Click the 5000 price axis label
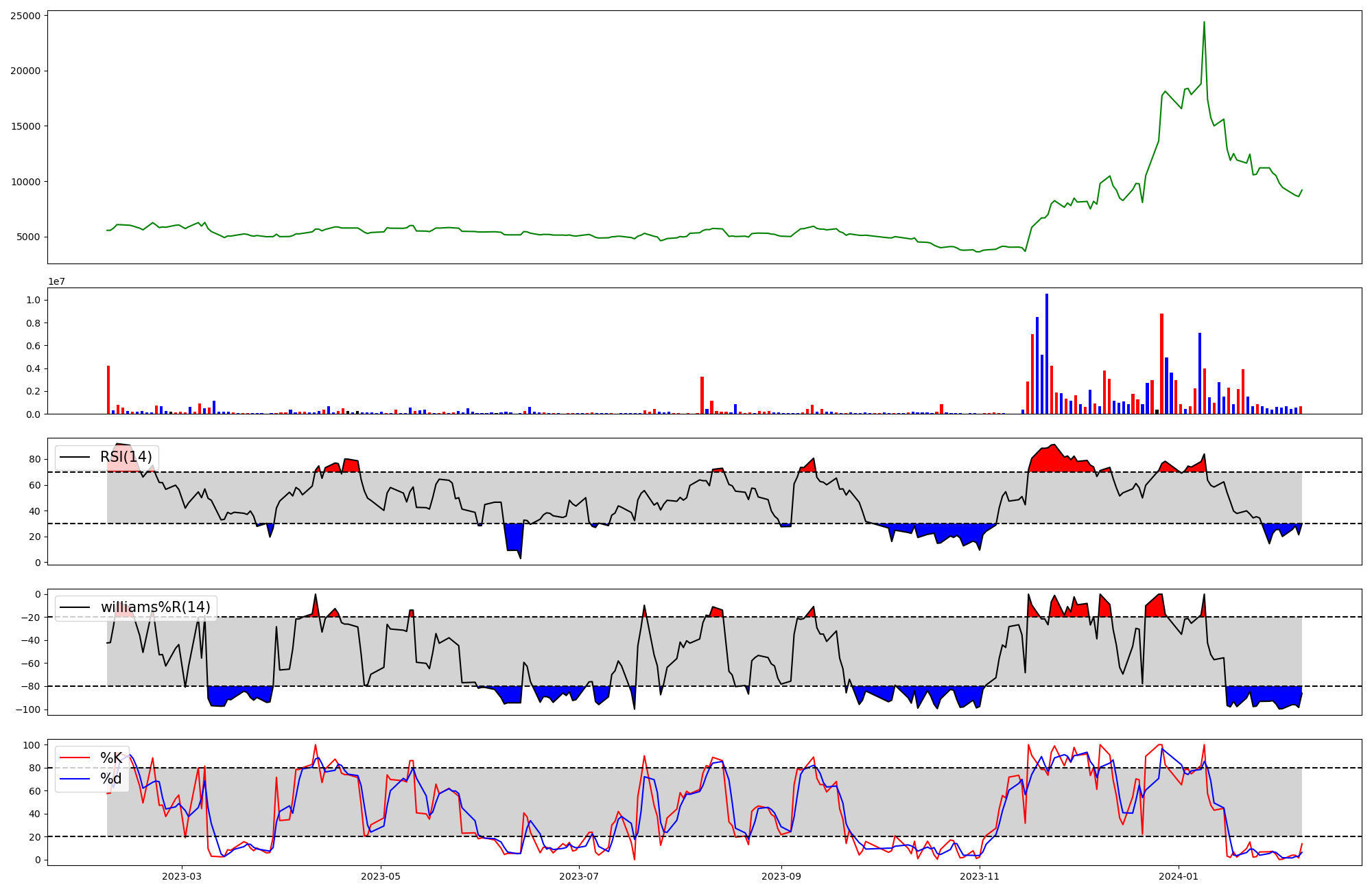This screenshot has height=892, width=1372. [28, 237]
